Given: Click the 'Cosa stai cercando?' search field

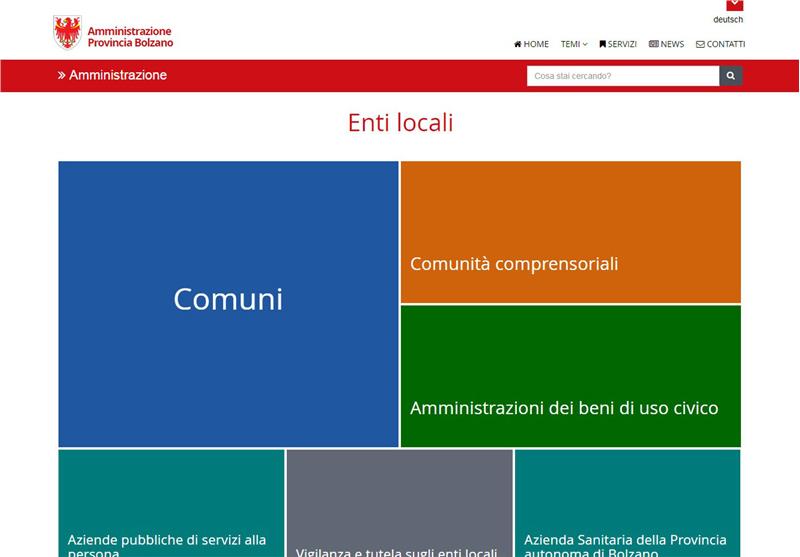Looking at the screenshot, I should pyautogui.click(x=622, y=76).
